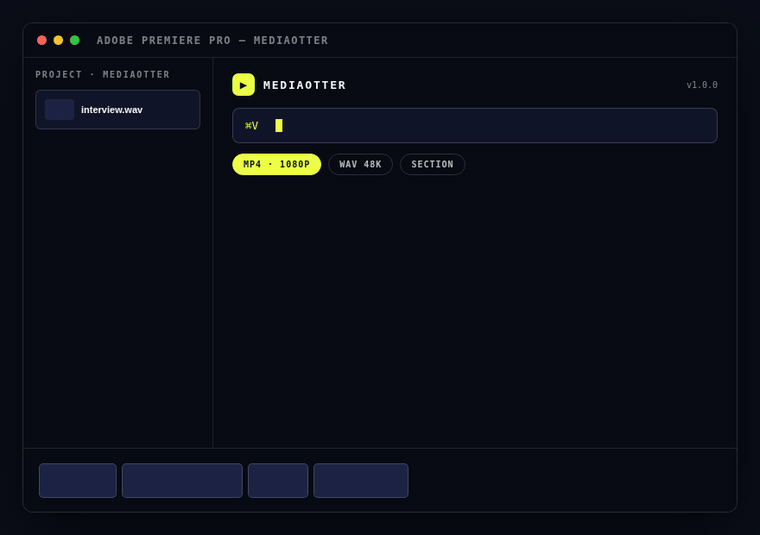Screen dimensions: 760x535
Task: Open interview.wav in the project panel
Action: click(x=118, y=110)
